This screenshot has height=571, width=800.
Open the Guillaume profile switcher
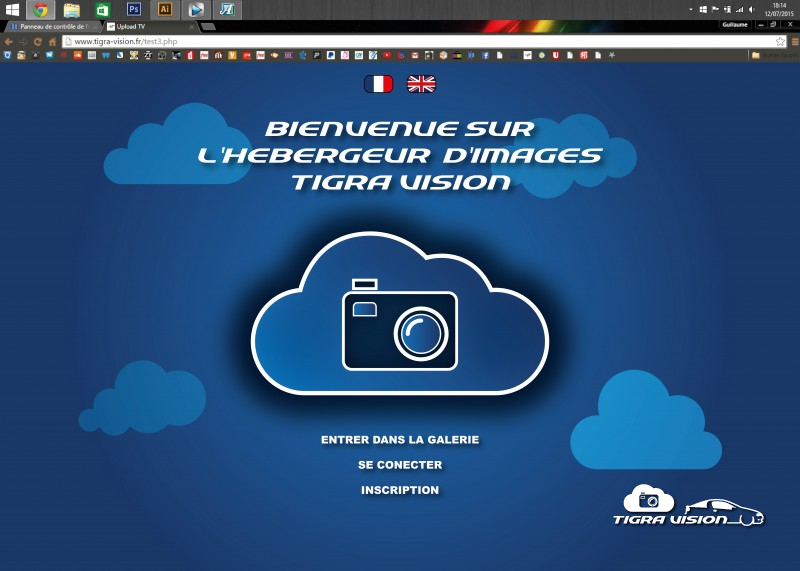[734, 24]
